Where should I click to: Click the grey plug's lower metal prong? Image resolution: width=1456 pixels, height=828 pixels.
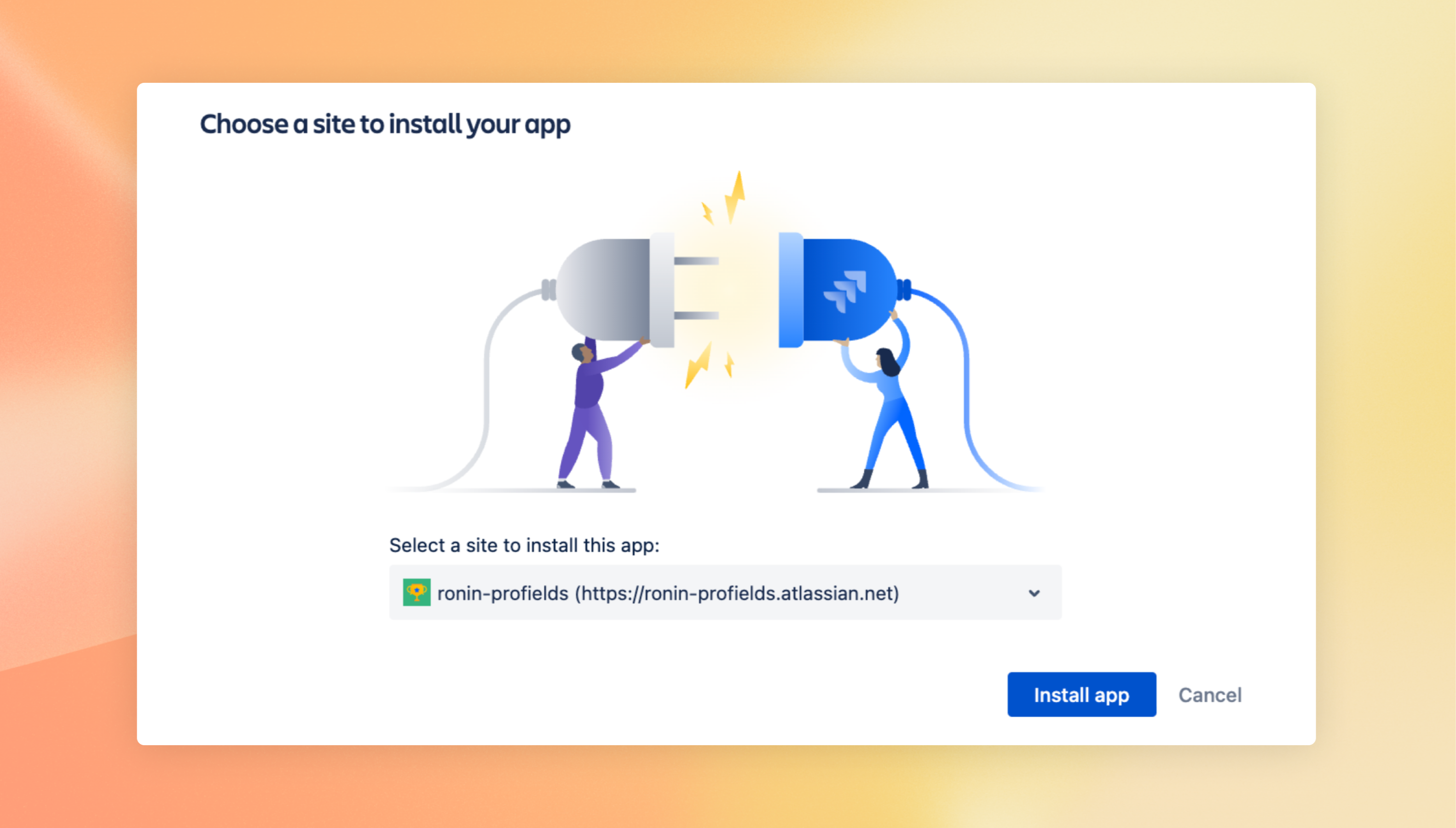[696, 315]
